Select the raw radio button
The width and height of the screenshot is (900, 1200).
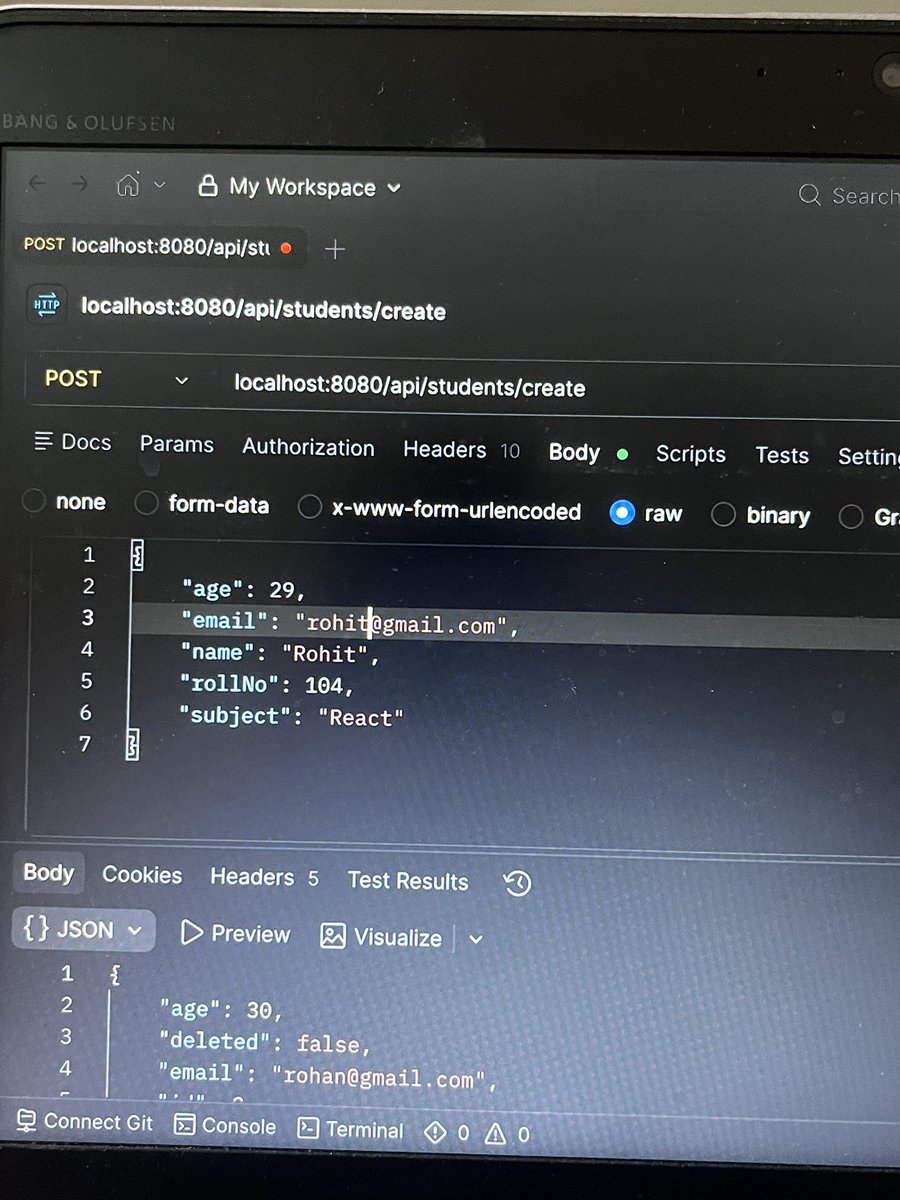(x=622, y=513)
